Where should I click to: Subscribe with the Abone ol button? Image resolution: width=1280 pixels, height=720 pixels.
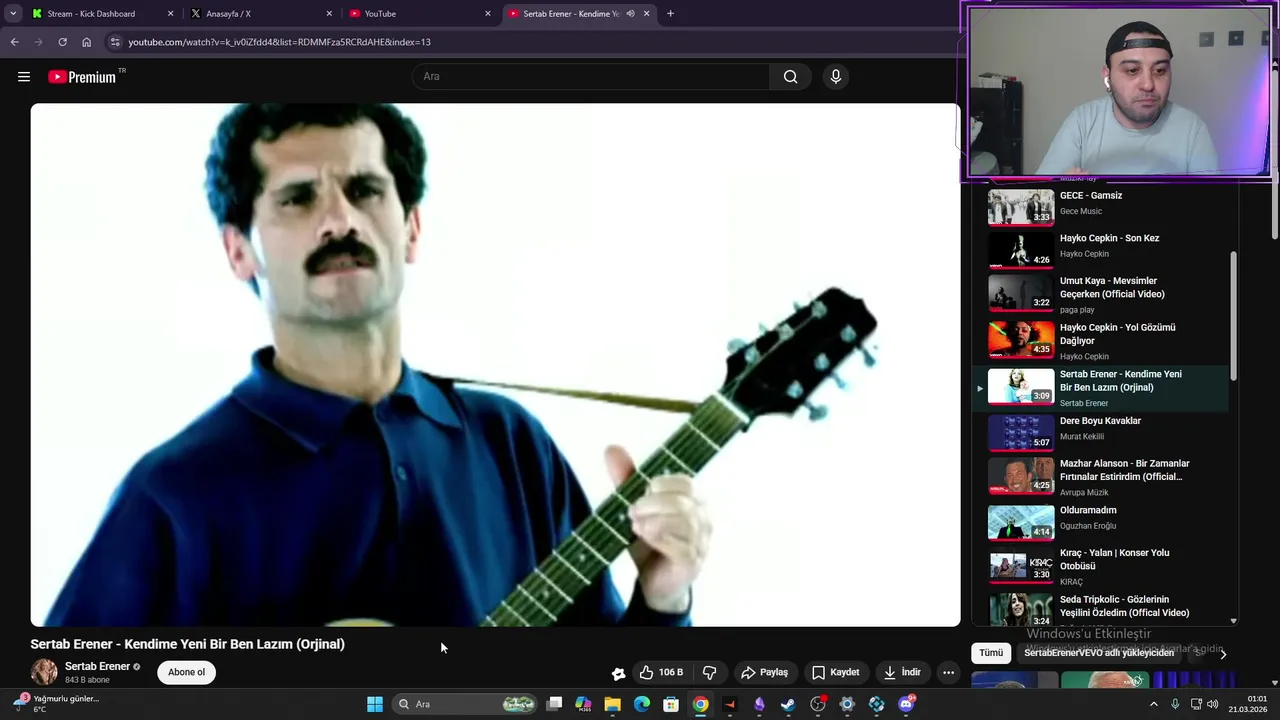(x=186, y=672)
